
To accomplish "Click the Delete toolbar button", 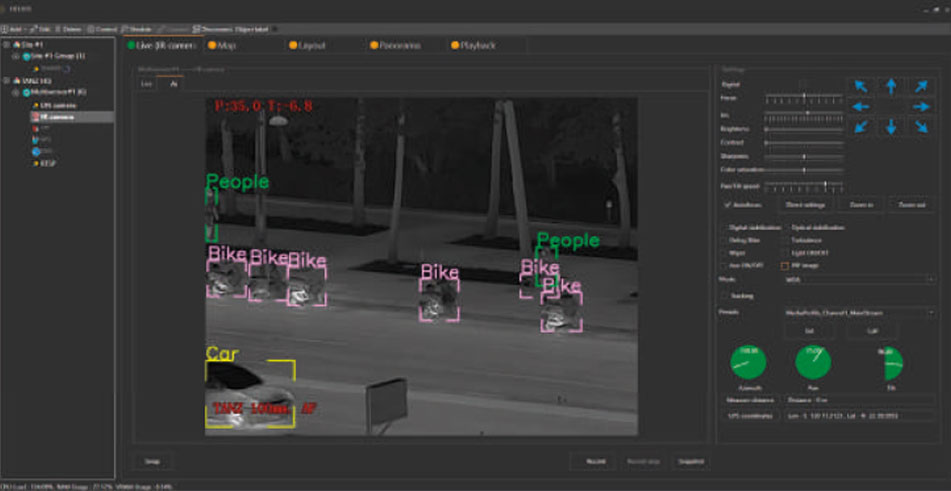I will click(x=69, y=29).
